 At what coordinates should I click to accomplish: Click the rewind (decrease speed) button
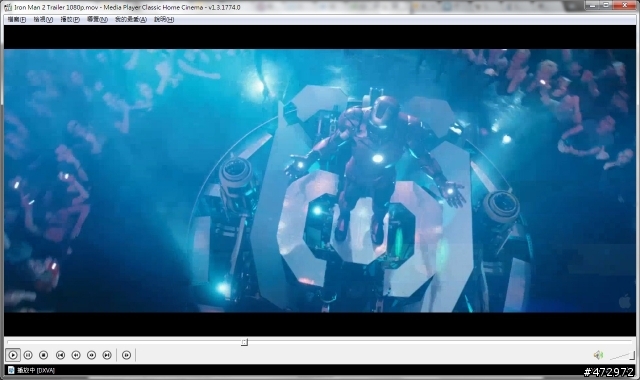coord(76,355)
